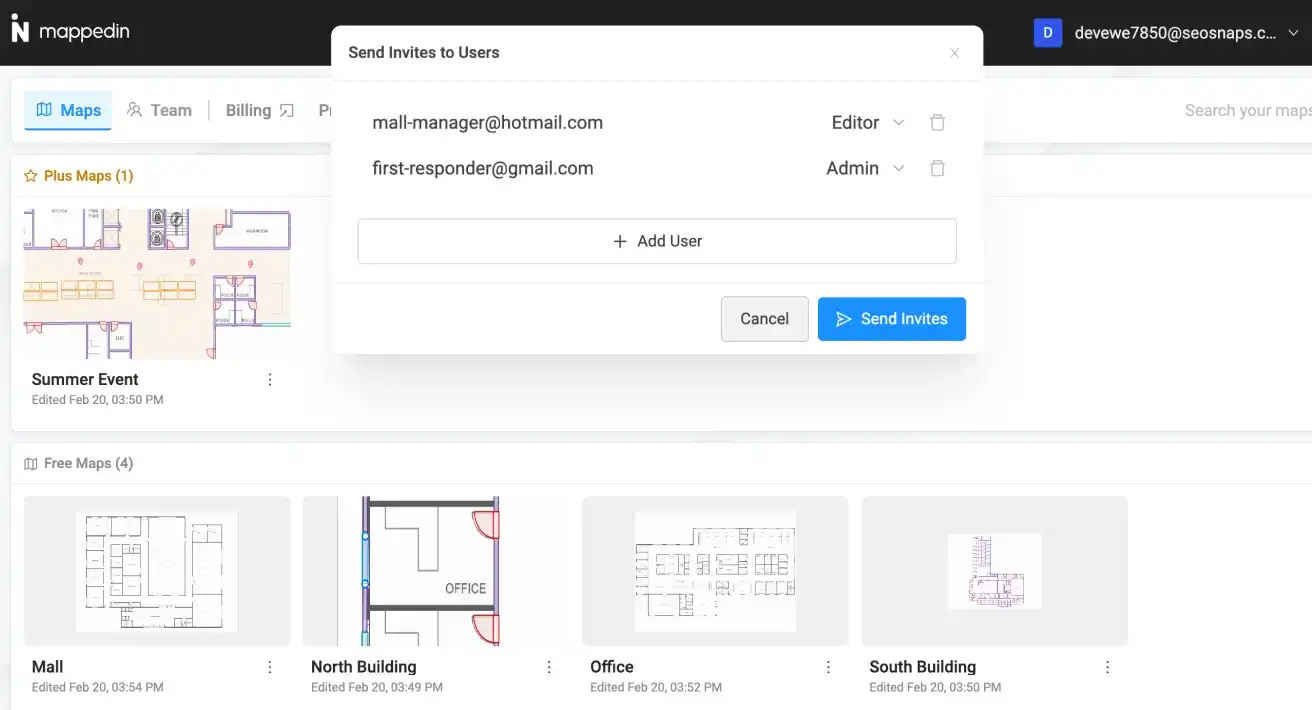
Task: Select the Maps tab
Action: (x=67, y=110)
